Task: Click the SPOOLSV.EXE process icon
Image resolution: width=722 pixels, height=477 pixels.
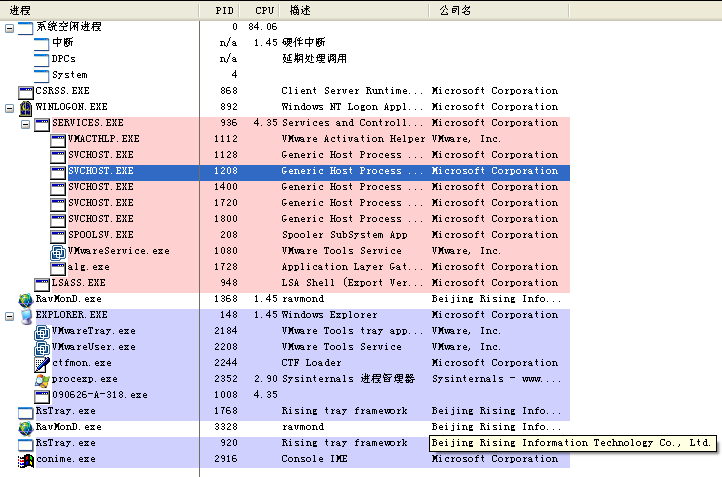Action: pos(58,236)
